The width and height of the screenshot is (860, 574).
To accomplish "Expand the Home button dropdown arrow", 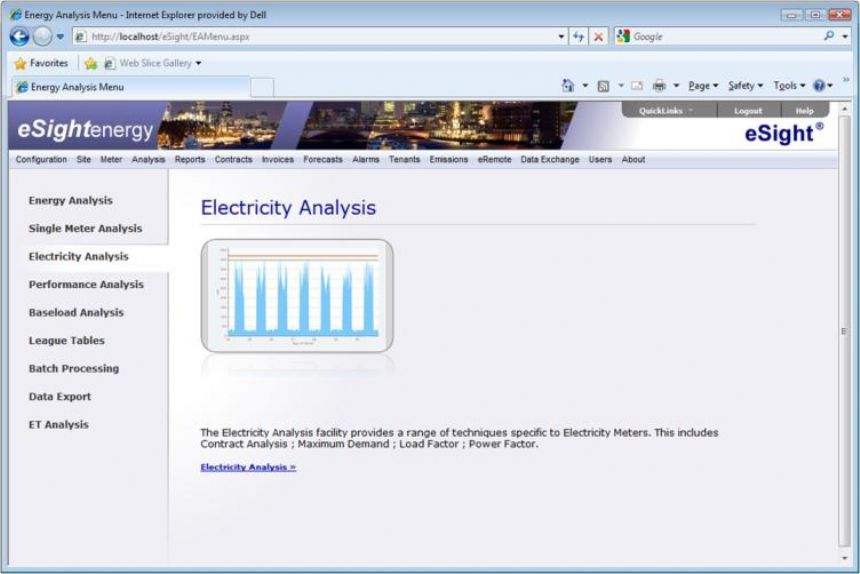I will [585, 86].
